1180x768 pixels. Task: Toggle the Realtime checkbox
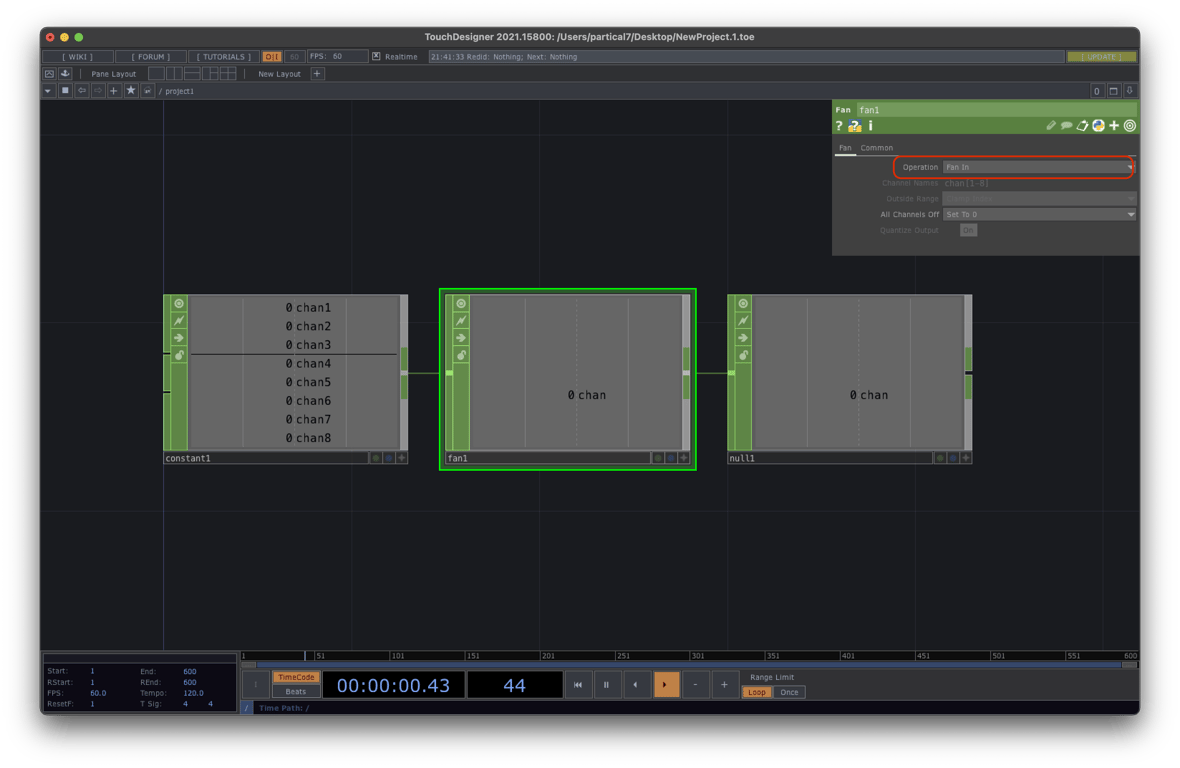pos(376,56)
